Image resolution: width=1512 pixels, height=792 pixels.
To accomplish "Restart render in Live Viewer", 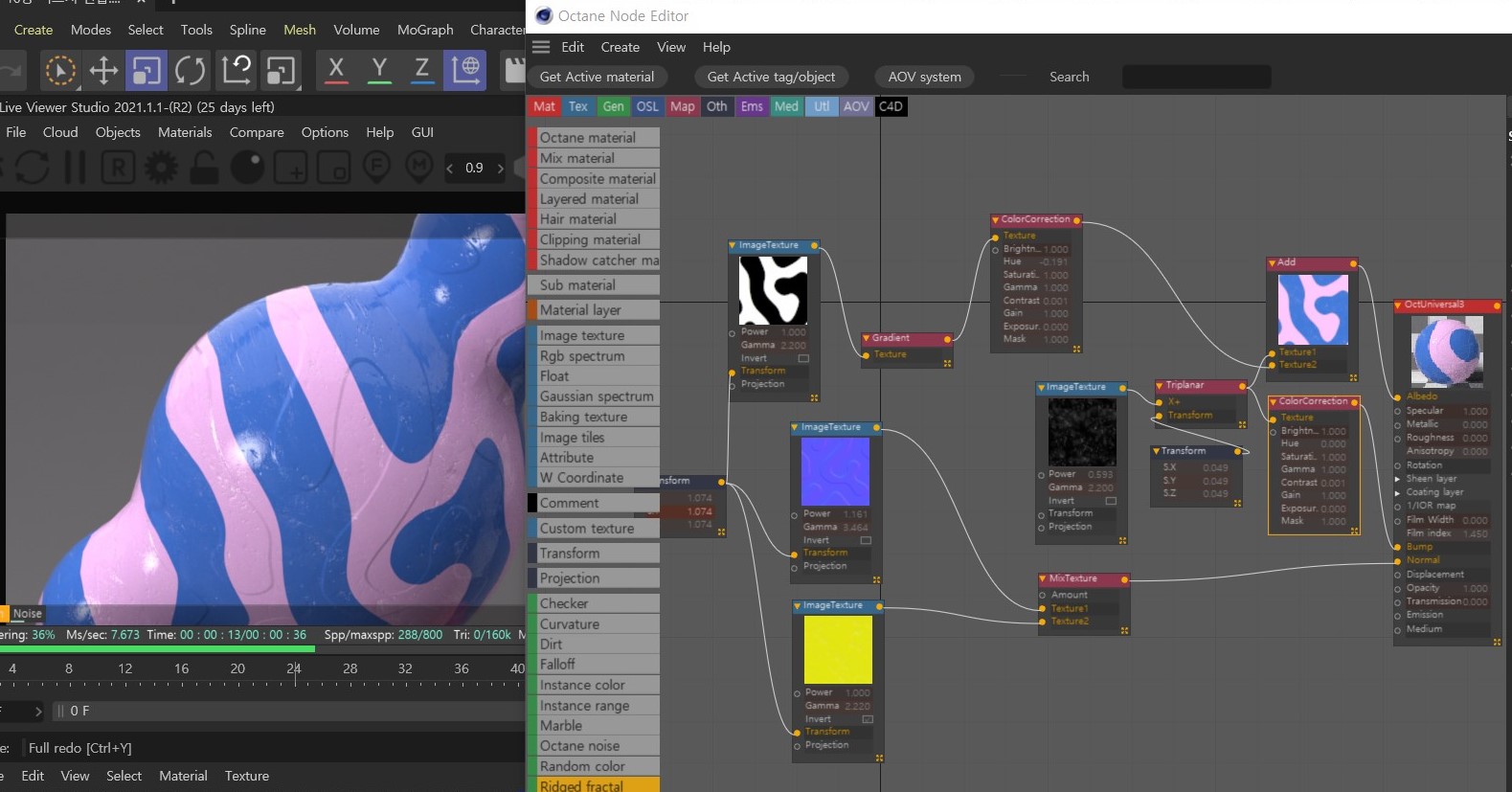I will pos(32,168).
